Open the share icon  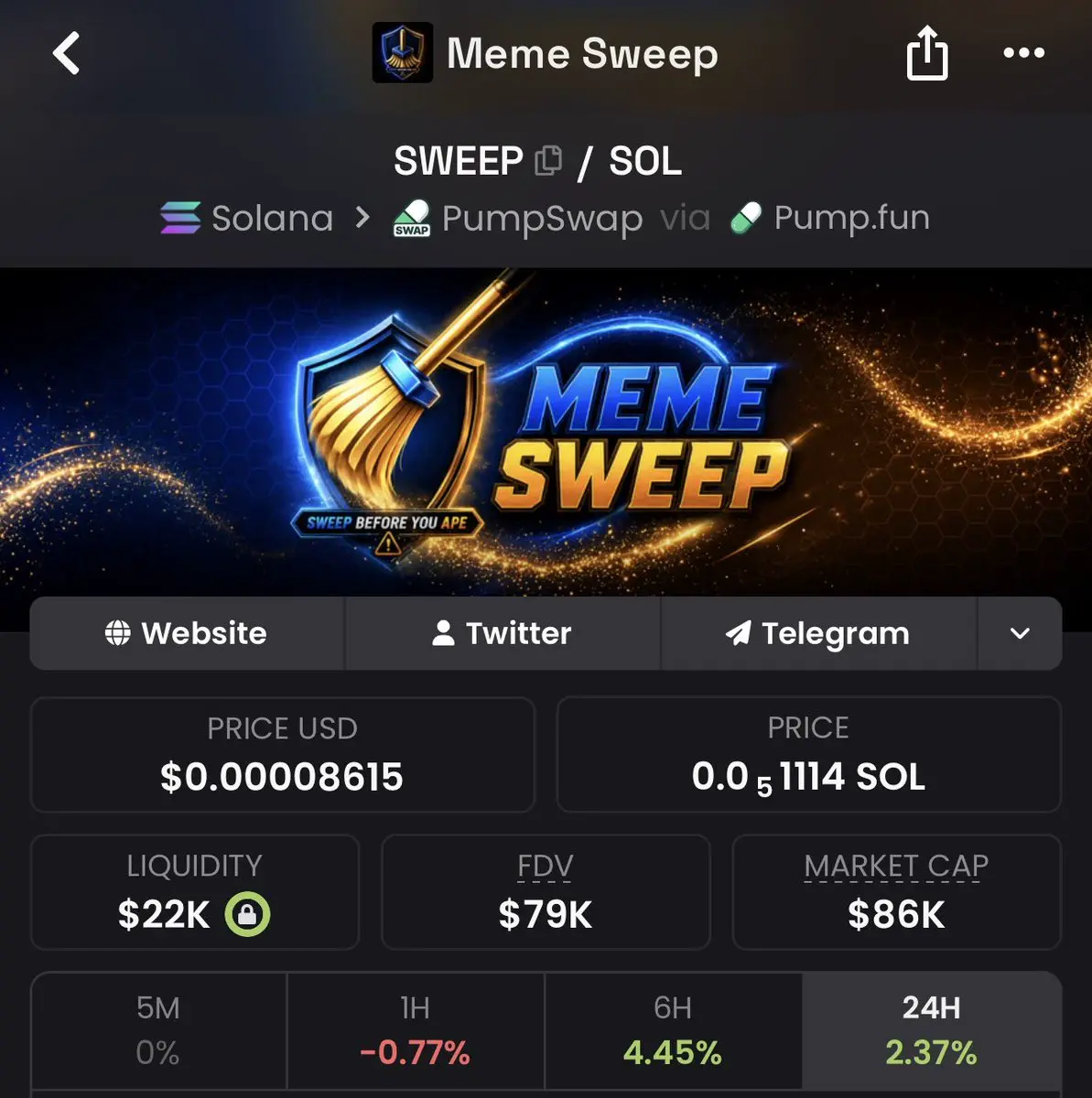[926, 53]
